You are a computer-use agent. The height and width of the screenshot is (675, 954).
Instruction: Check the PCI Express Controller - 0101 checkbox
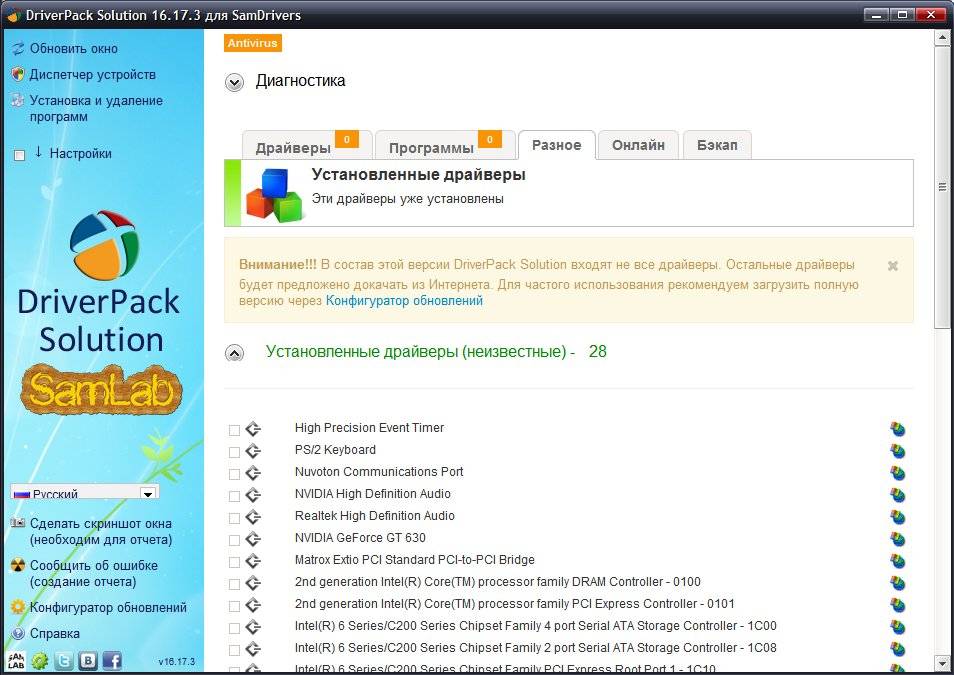[234, 606]
